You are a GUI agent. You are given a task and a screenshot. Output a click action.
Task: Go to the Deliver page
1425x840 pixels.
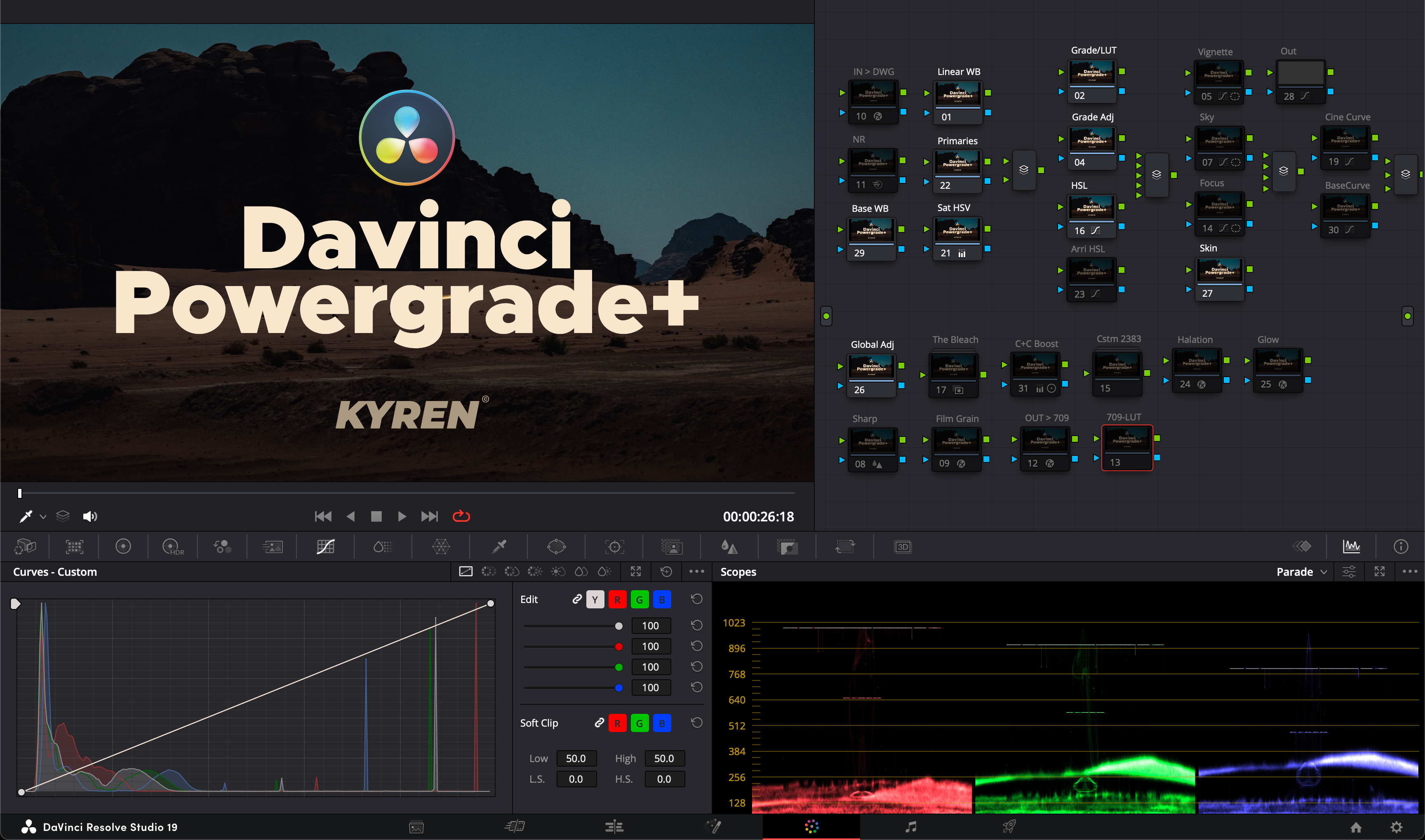point(1009,827)
